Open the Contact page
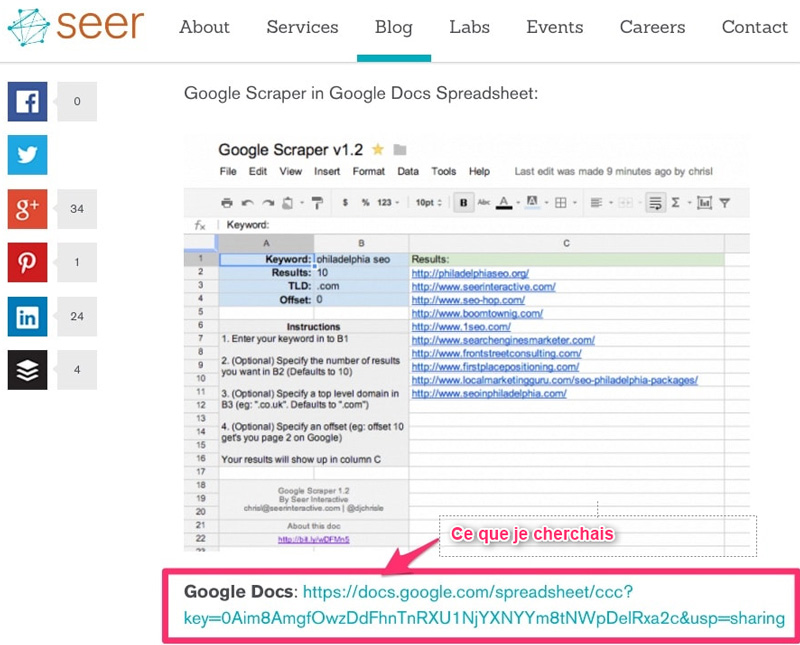Image resolution: width=800 pixels, height=645 pixels. tap(755, 27)
